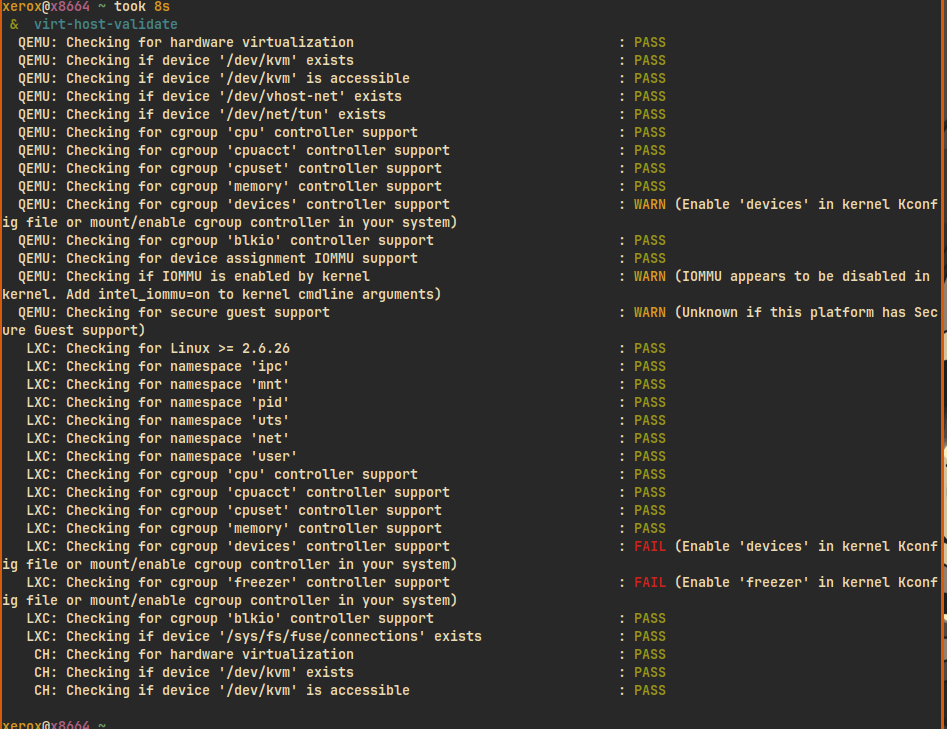The width and height of the screenshot is (947, 729).
Task: Click the QEMU 'blkio' controller support line
Action: pos(226,240)
